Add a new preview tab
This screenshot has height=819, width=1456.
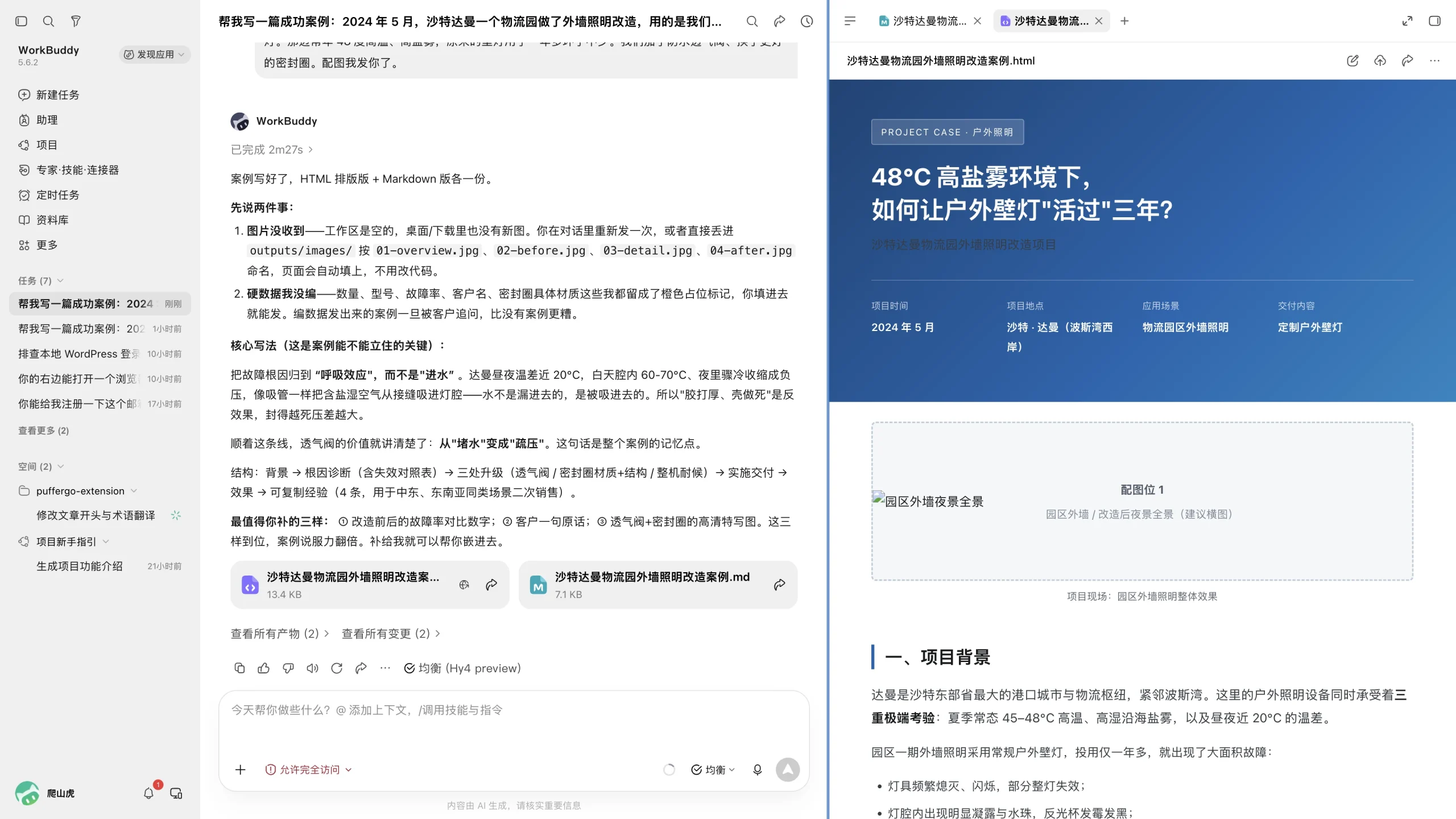pos(1124,21)
